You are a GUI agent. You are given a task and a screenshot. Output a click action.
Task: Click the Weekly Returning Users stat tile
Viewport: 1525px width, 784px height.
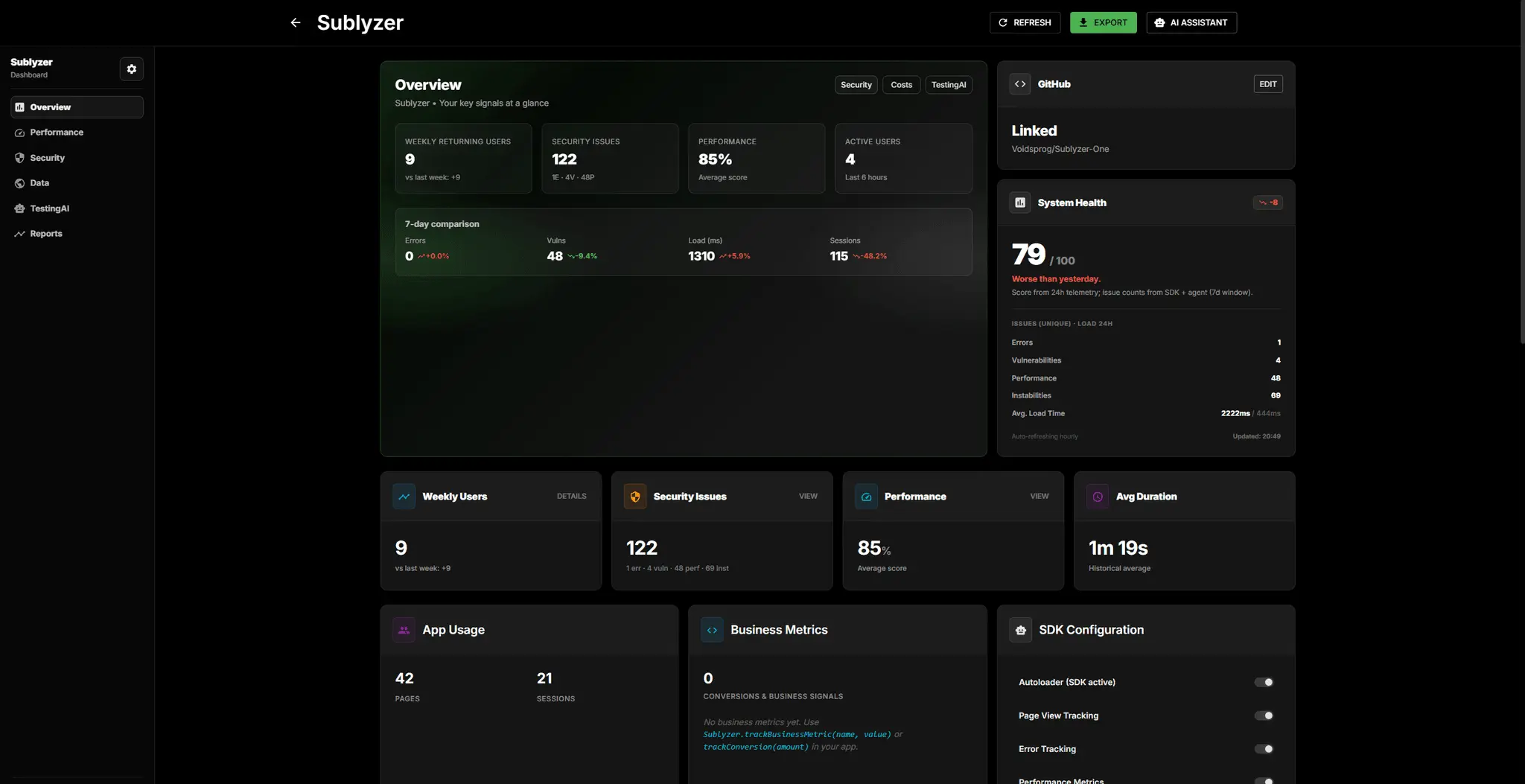(463, 159)
